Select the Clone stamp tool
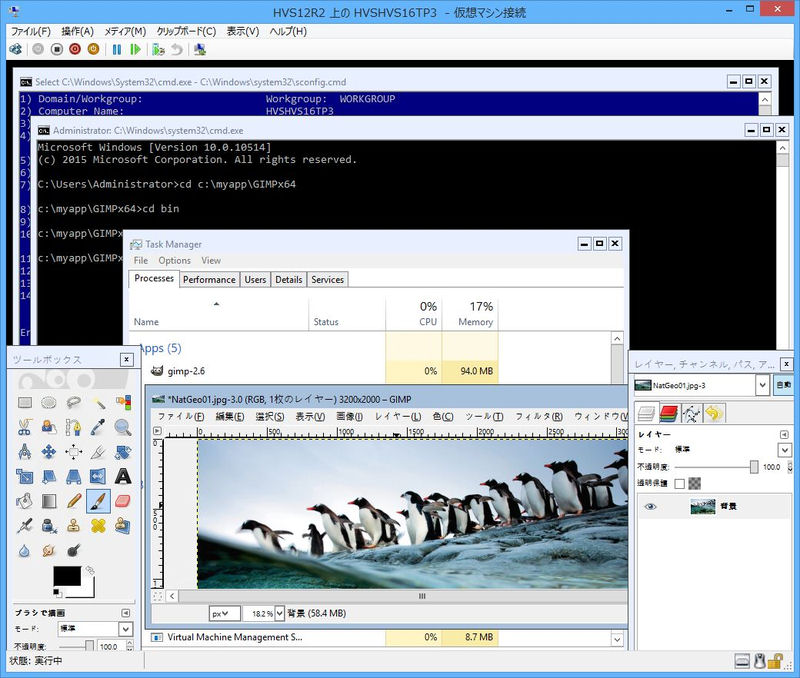Image resolution: width=800 pixels, height=678 pixels. point(73,525)
